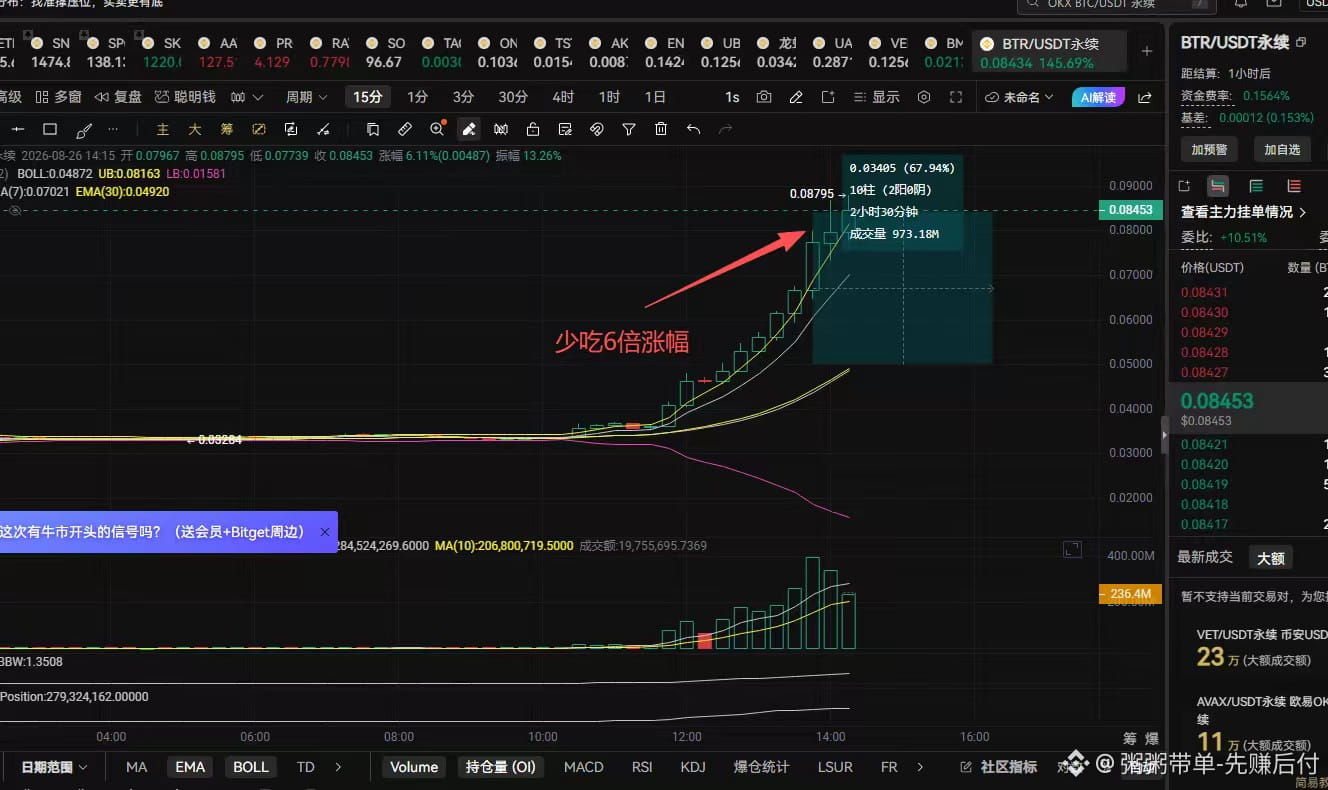Select the asks-only red order book icon
Viewport: 1328px width, 790px height.
[x=1294, y=186]
